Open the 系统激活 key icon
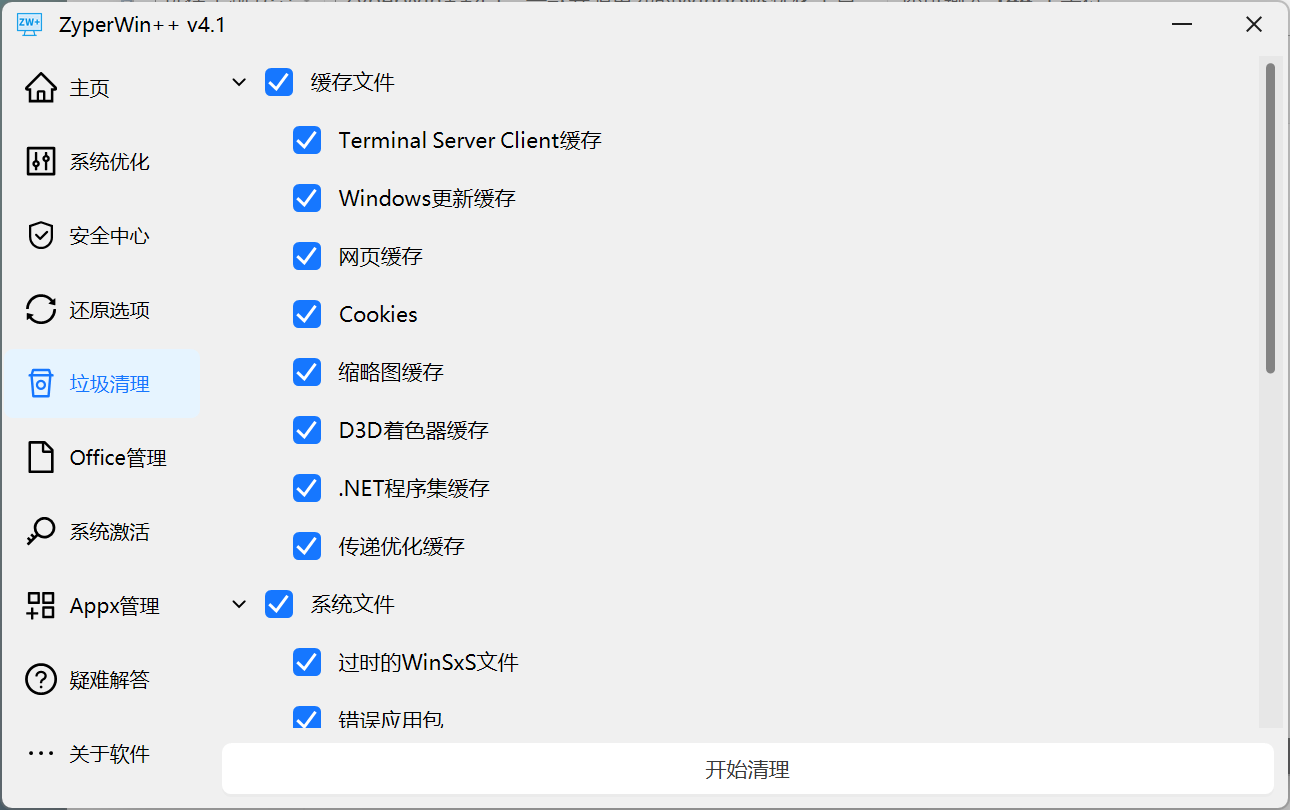 point(41,532)
